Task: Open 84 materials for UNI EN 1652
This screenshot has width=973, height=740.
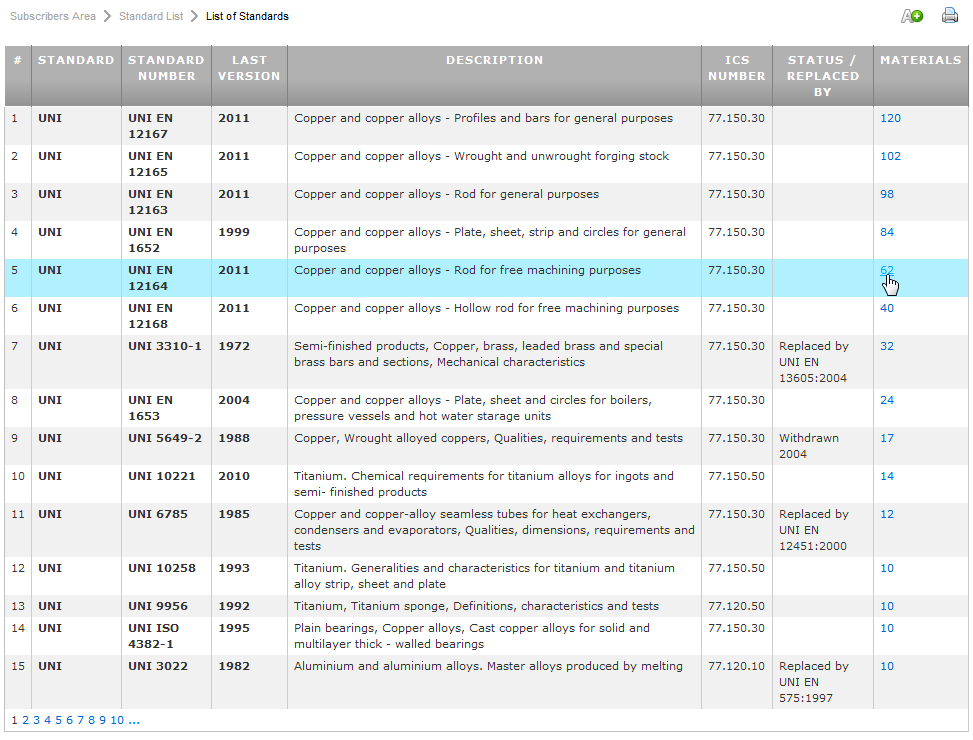Action: point(887,232)
